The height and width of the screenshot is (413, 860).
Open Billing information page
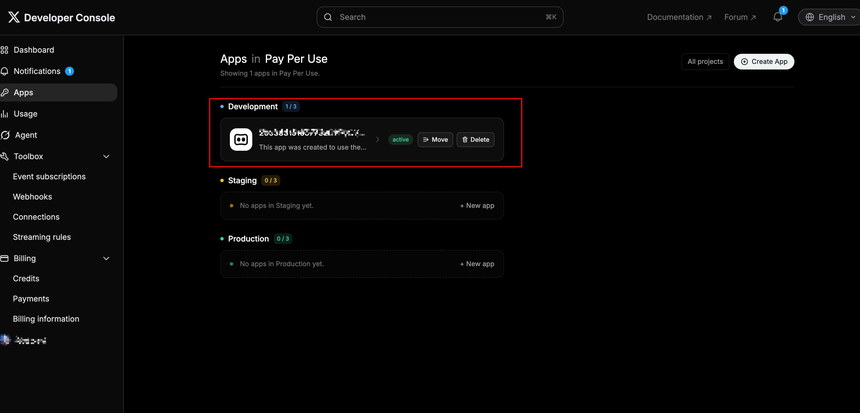click(x=46, y=319)
